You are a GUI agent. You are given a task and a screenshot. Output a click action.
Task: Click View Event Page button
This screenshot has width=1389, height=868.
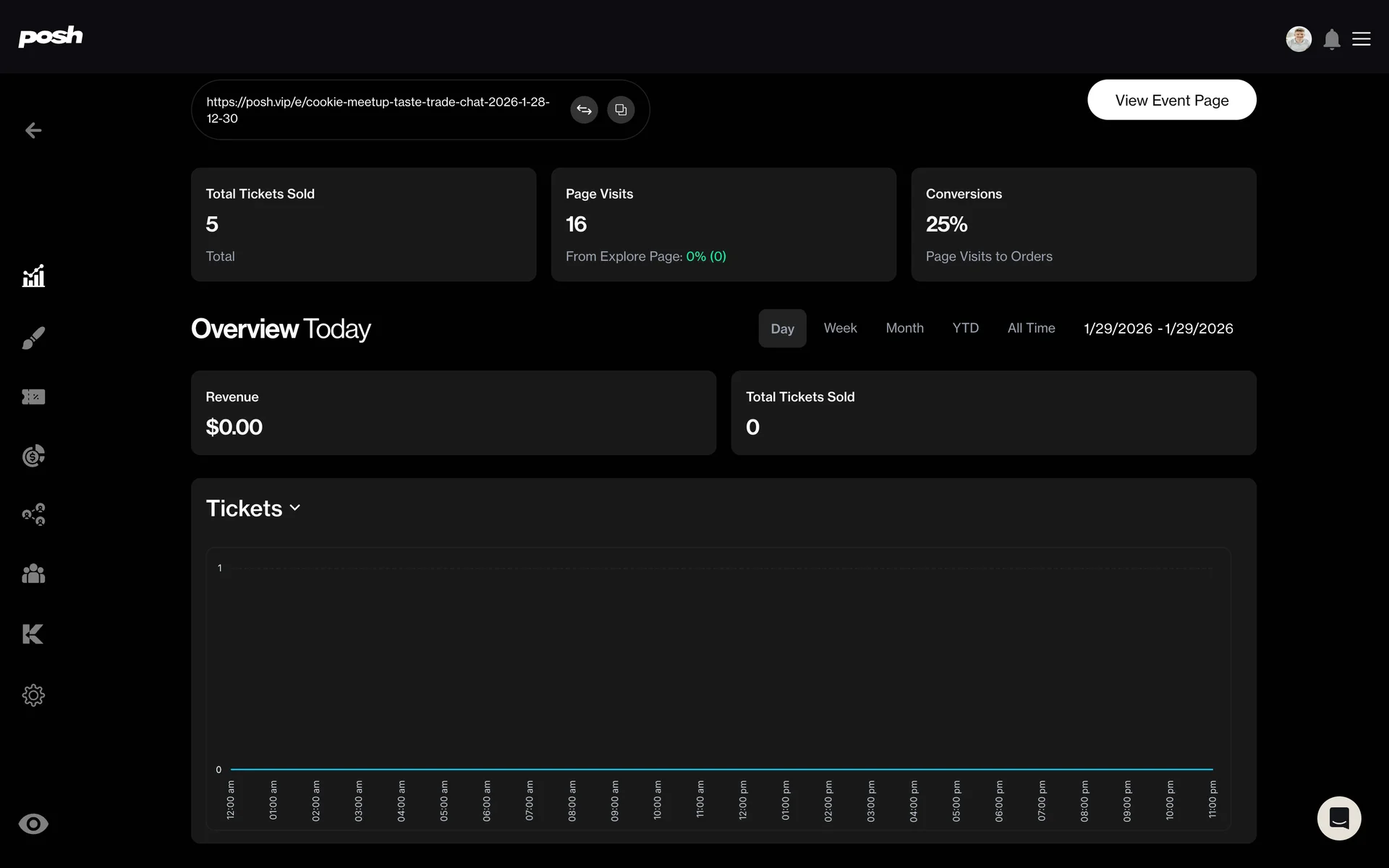click(x=1171, y=100)
